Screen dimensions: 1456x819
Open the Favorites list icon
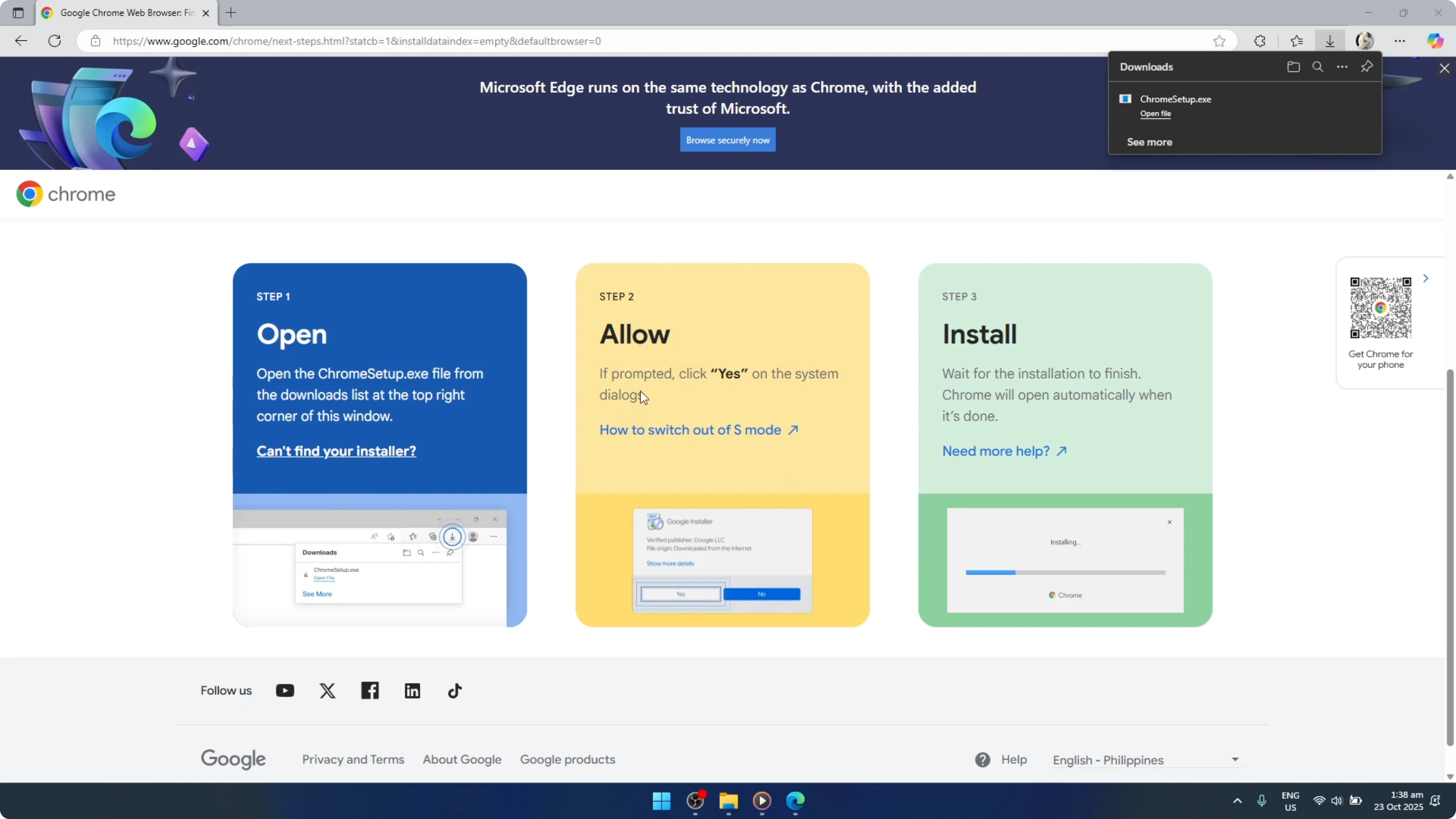[1297, 41]
